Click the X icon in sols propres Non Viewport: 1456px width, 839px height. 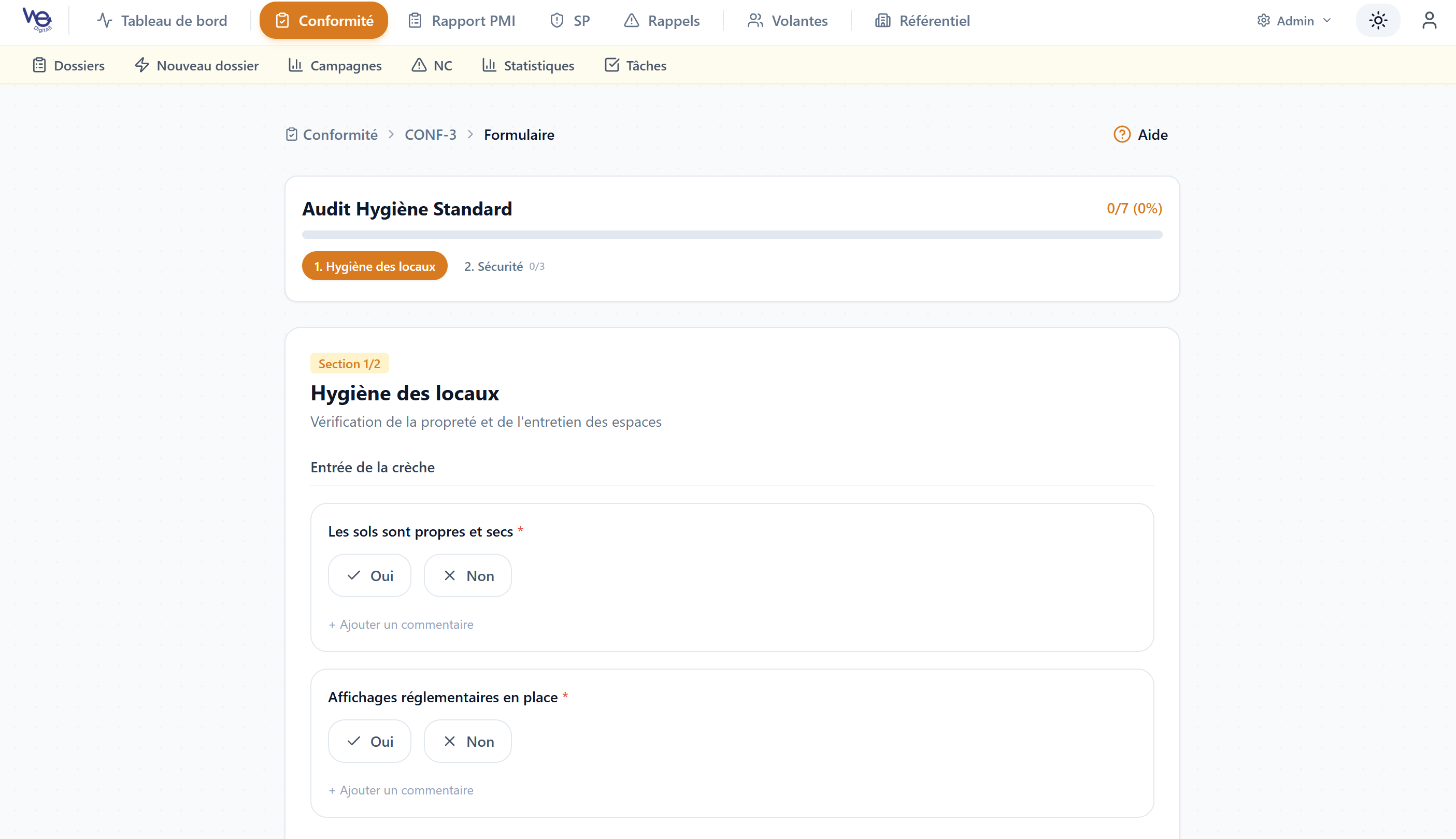[450, 576]
